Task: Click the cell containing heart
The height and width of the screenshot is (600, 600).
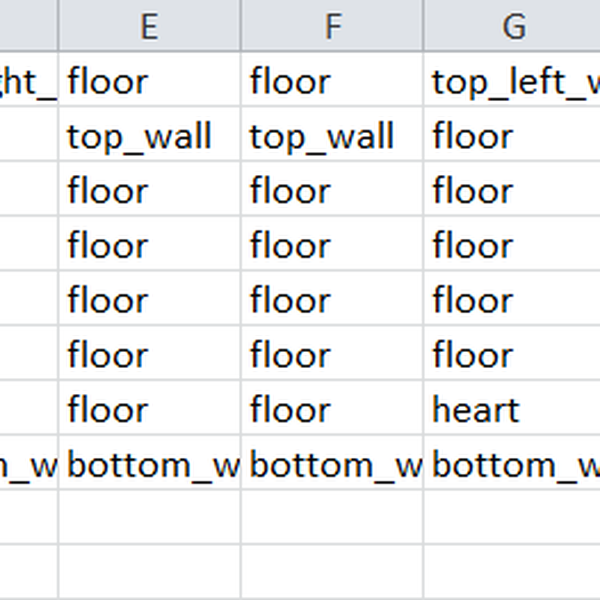Action: (x=511, y=410)
